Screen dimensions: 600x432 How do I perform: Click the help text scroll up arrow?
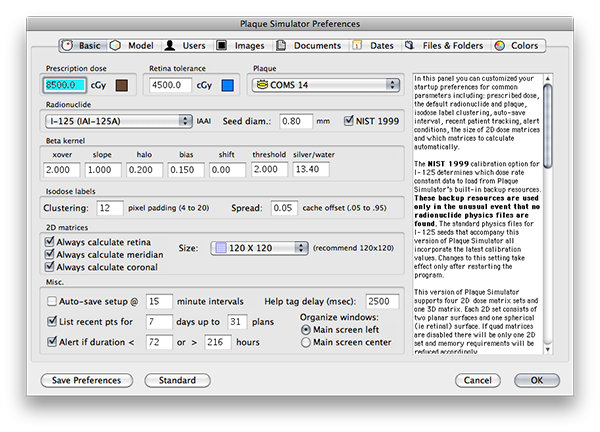point(548,78)
